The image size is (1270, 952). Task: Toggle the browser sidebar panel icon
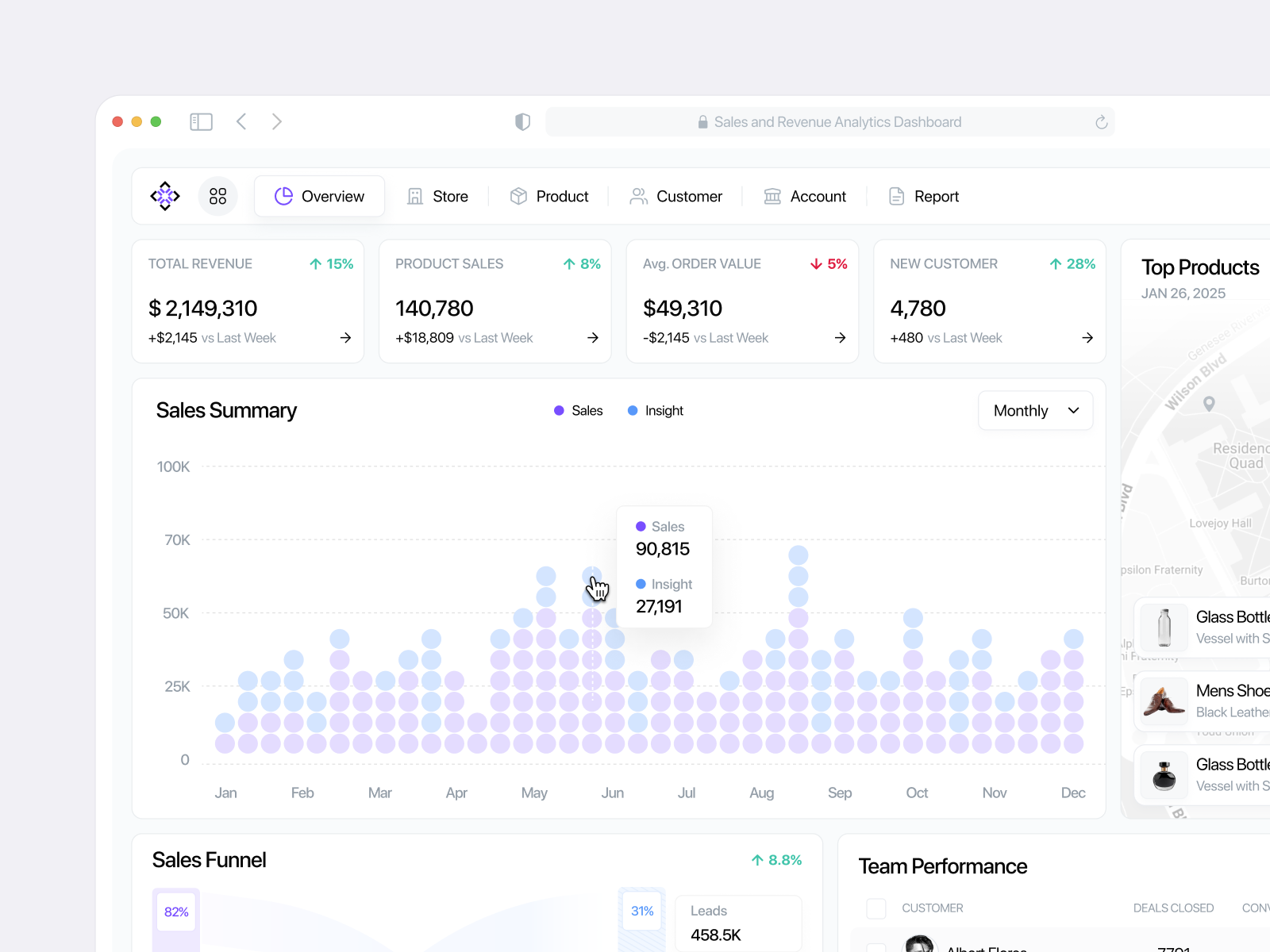click(x=201, y=121)
